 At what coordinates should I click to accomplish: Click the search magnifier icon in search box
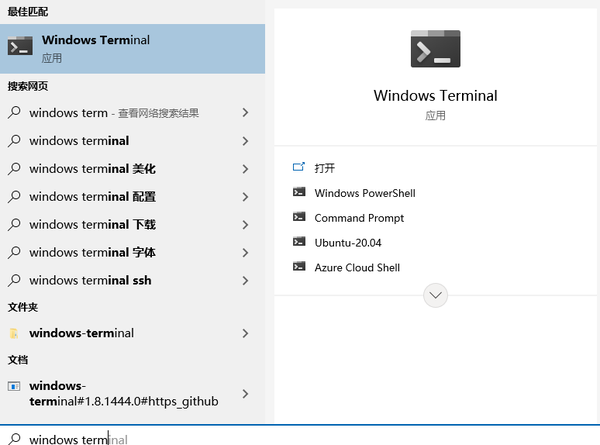(x=14, y=439)
